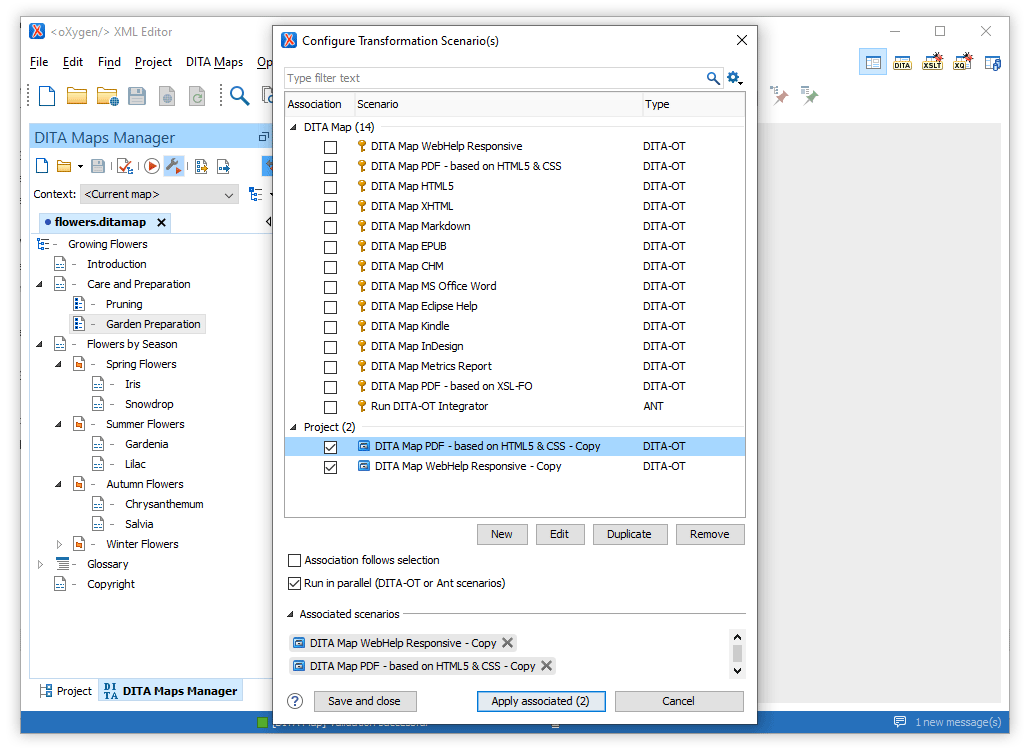Check the DITA Map EPUB scenario box
Image resolution: width=1030 pixels, height=750 pixels.
click(x=330, y=247)
